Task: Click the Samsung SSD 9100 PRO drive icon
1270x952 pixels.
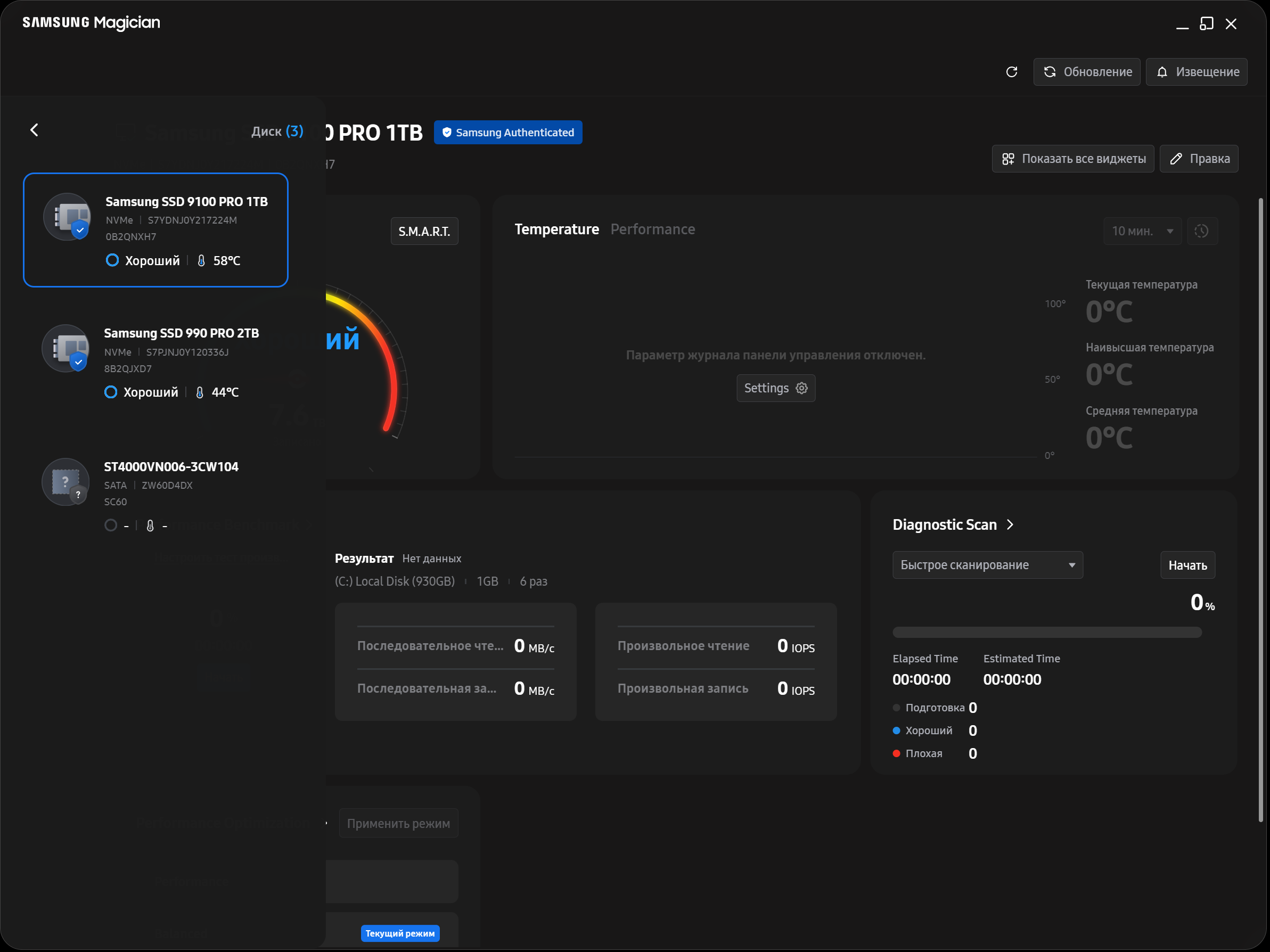Action: click(x=67, y=217)
